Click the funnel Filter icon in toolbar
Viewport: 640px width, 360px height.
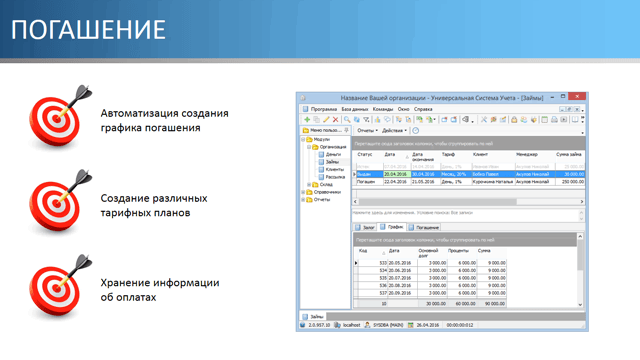click(366, 120)
